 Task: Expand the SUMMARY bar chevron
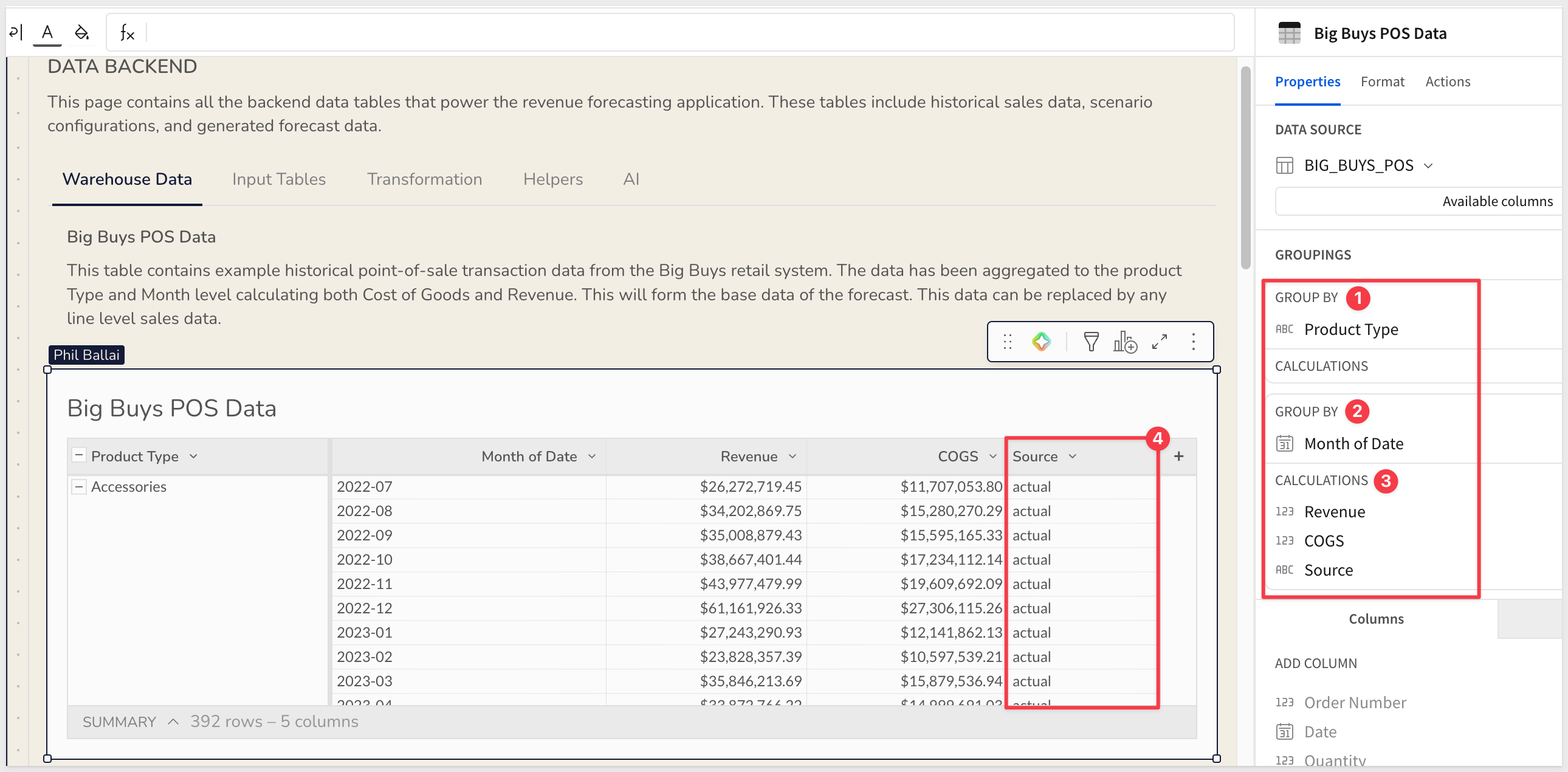click(173, 722)
